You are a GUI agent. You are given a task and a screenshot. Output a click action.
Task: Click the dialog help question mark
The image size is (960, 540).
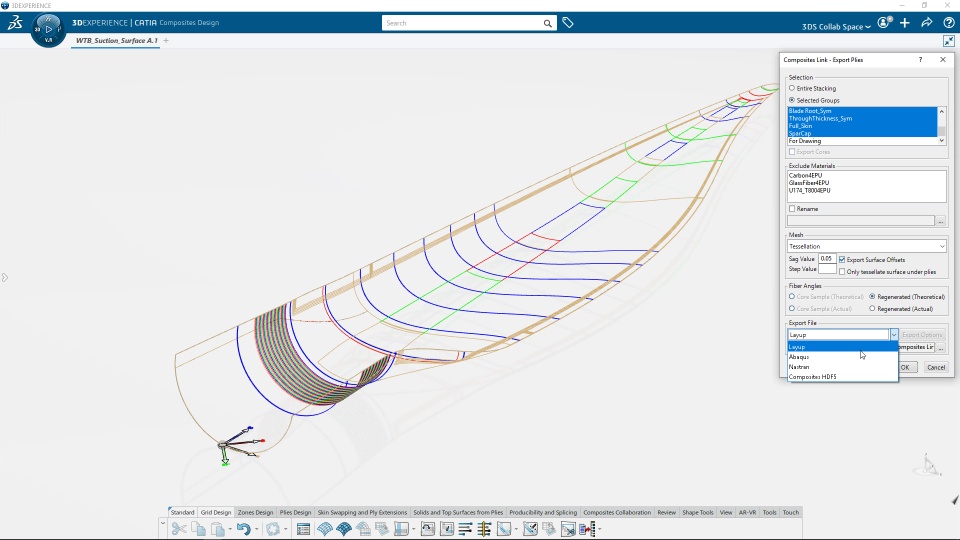click(920, 59)
